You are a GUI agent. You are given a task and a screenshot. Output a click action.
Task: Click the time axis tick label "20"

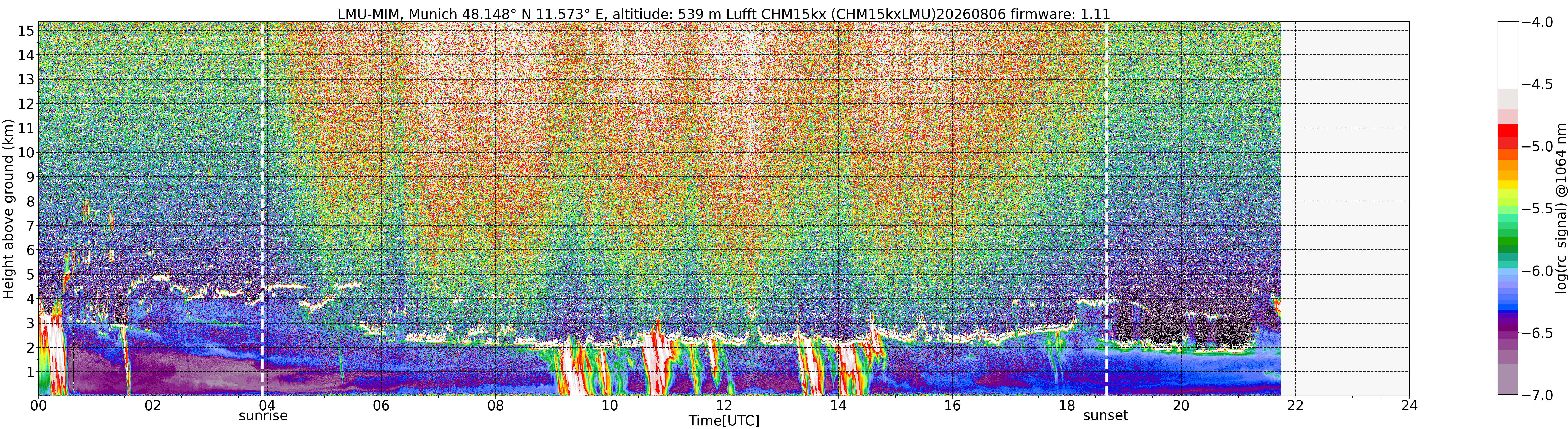[1181, 406]
